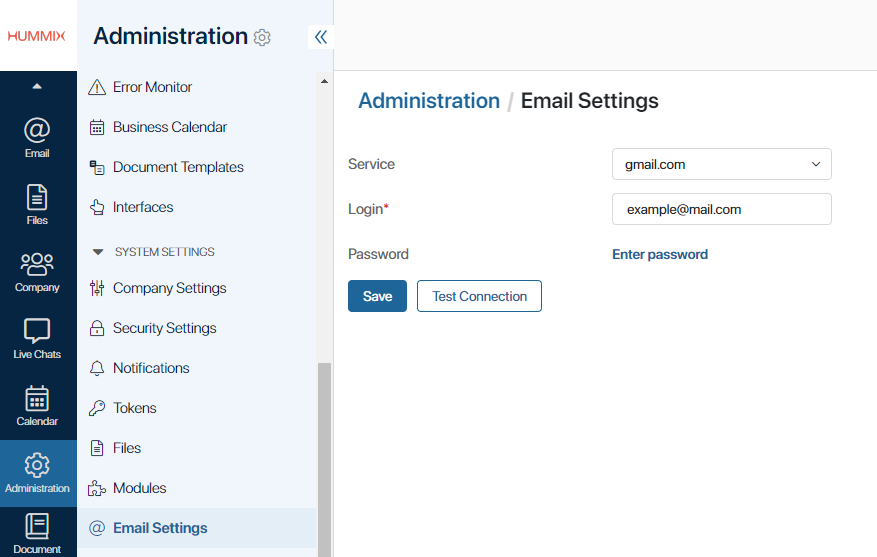Viewport: 877px width, 557px height.
Task: Click the Save button
Action: [377, 296]
